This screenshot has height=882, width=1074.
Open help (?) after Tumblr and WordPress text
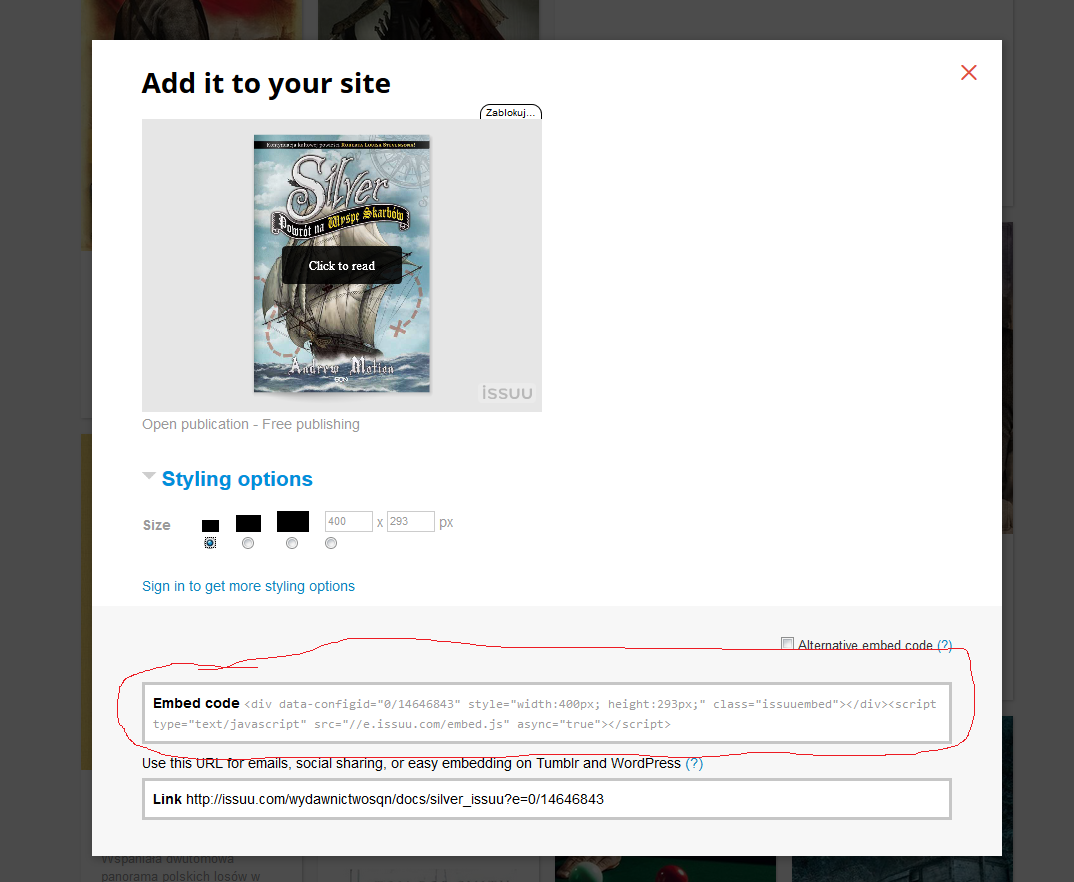coord(694,764)
